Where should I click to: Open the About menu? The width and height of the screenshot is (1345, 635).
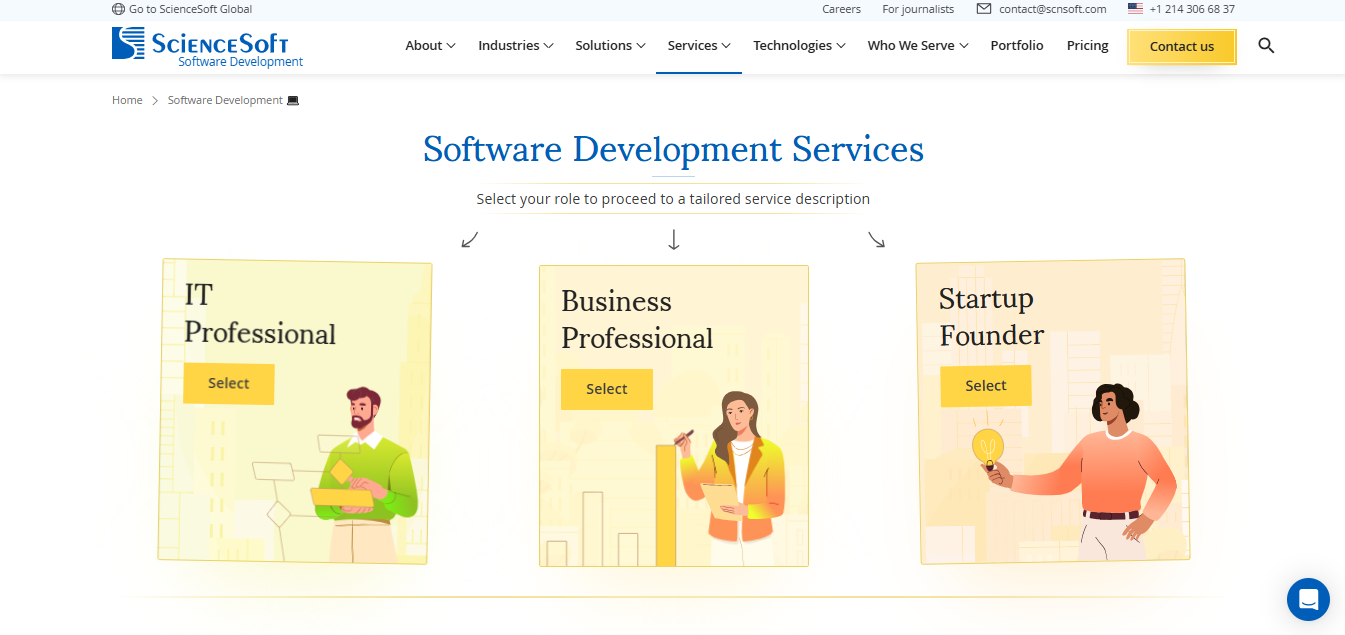(x=430, y=45)
